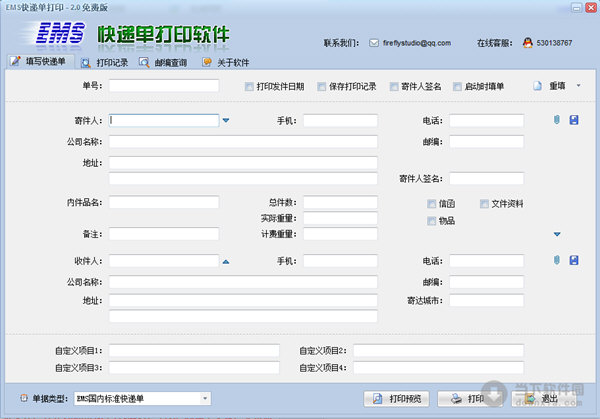The height and width of the screenshot is (419, 600).
Task: Click the sender 邮编 field
Action: (x=486, y=142)
